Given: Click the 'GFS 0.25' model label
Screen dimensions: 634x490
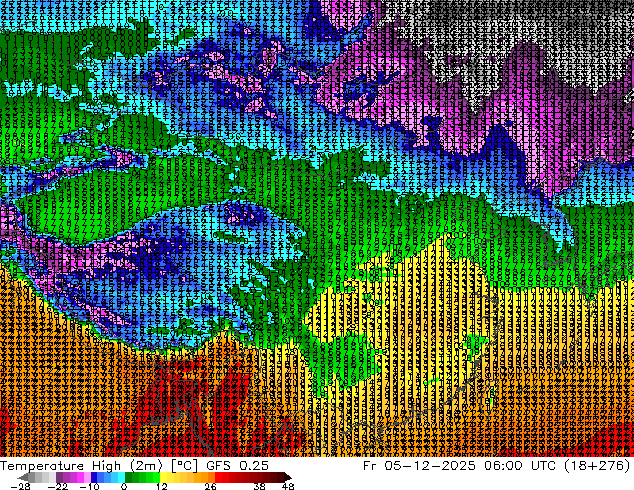Looking at the screenshot, I should pyautogui.click(x=237, y=466).
